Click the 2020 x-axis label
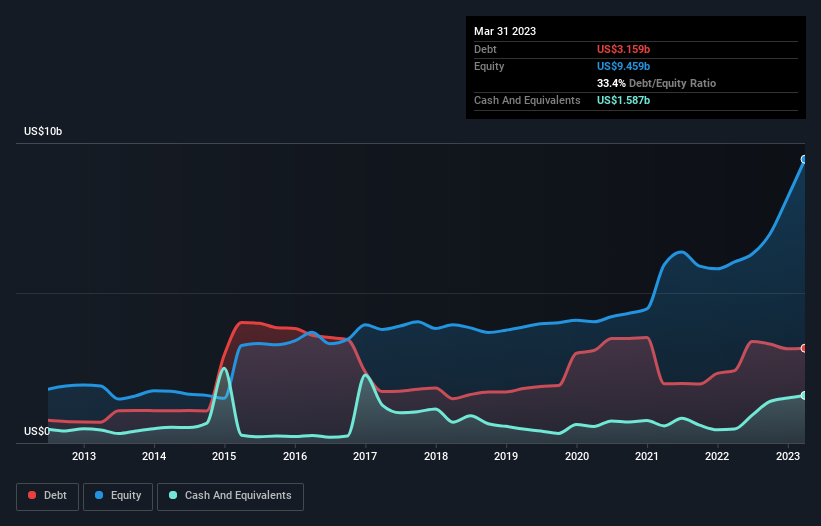Image resolution: width=821 pixels, height=526 pixels. click(x=576, y=456)
